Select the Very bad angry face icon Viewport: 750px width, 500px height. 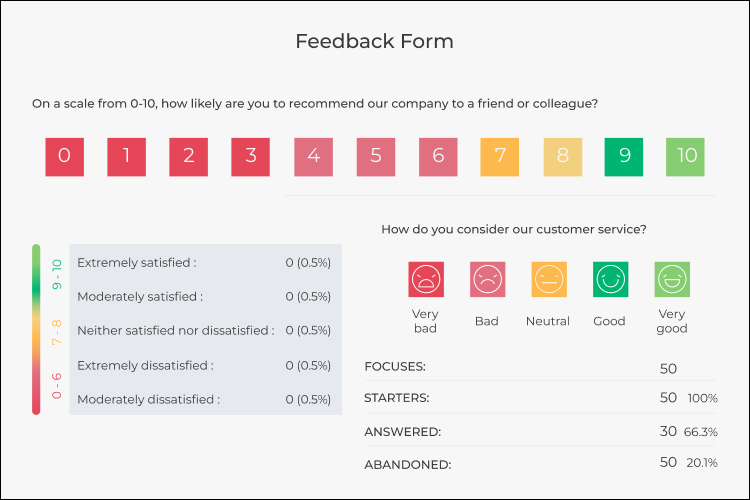(426, 279)
